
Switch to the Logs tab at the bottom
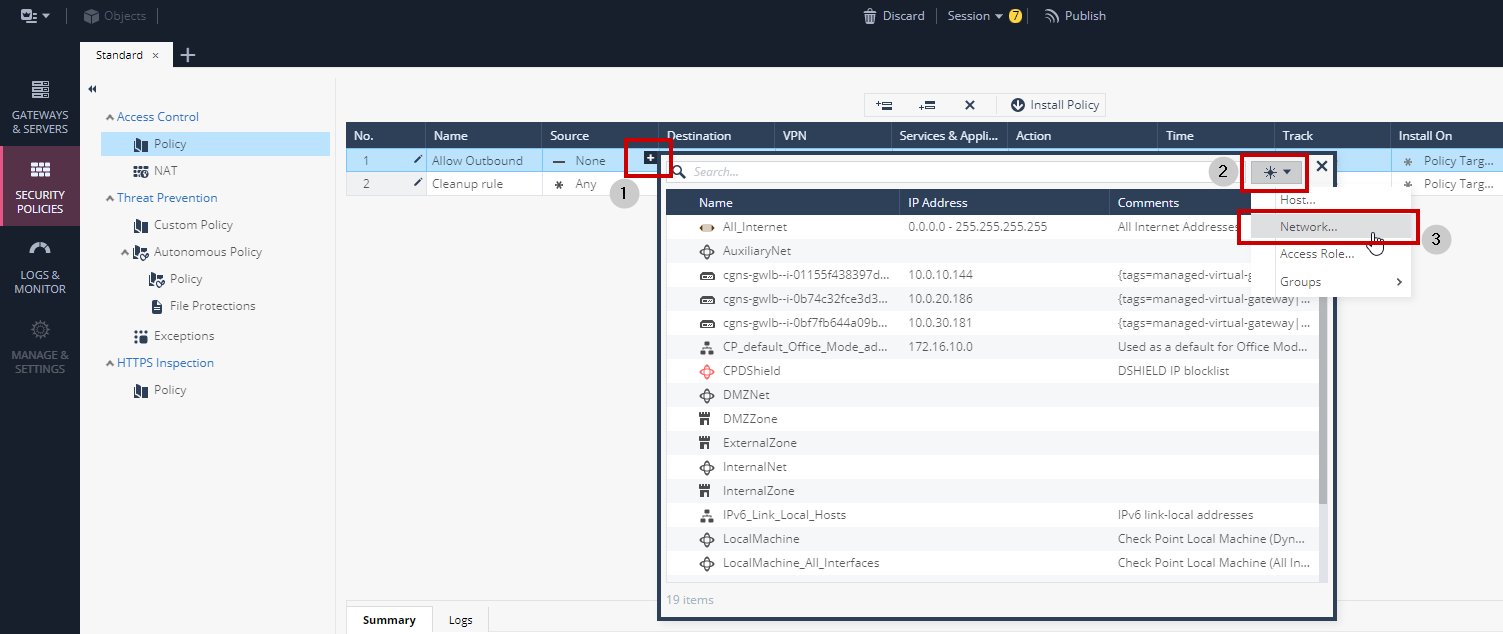460,619
